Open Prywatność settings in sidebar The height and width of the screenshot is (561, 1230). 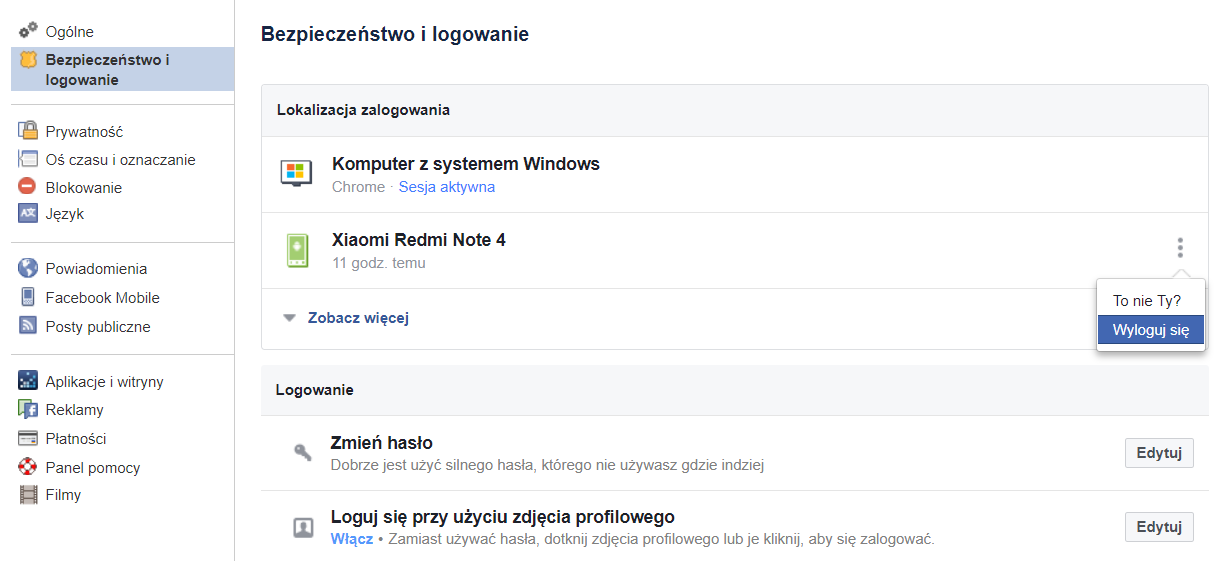coord(84,131)
